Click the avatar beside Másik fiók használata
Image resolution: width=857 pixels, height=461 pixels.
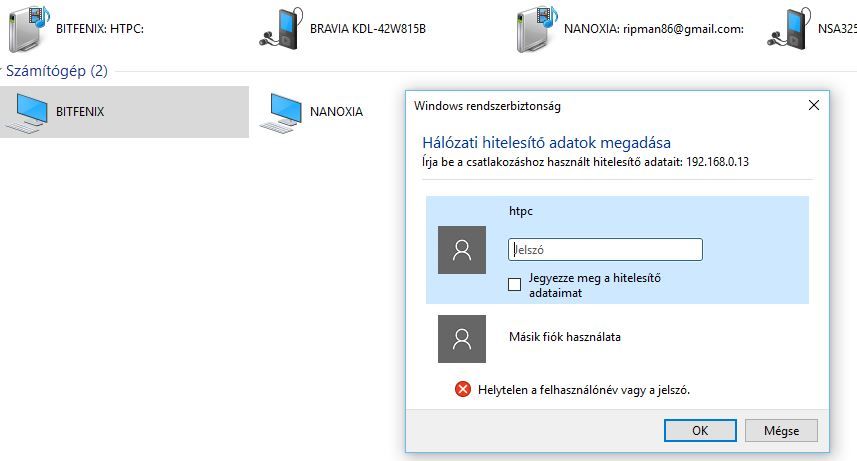click(462, 339)
